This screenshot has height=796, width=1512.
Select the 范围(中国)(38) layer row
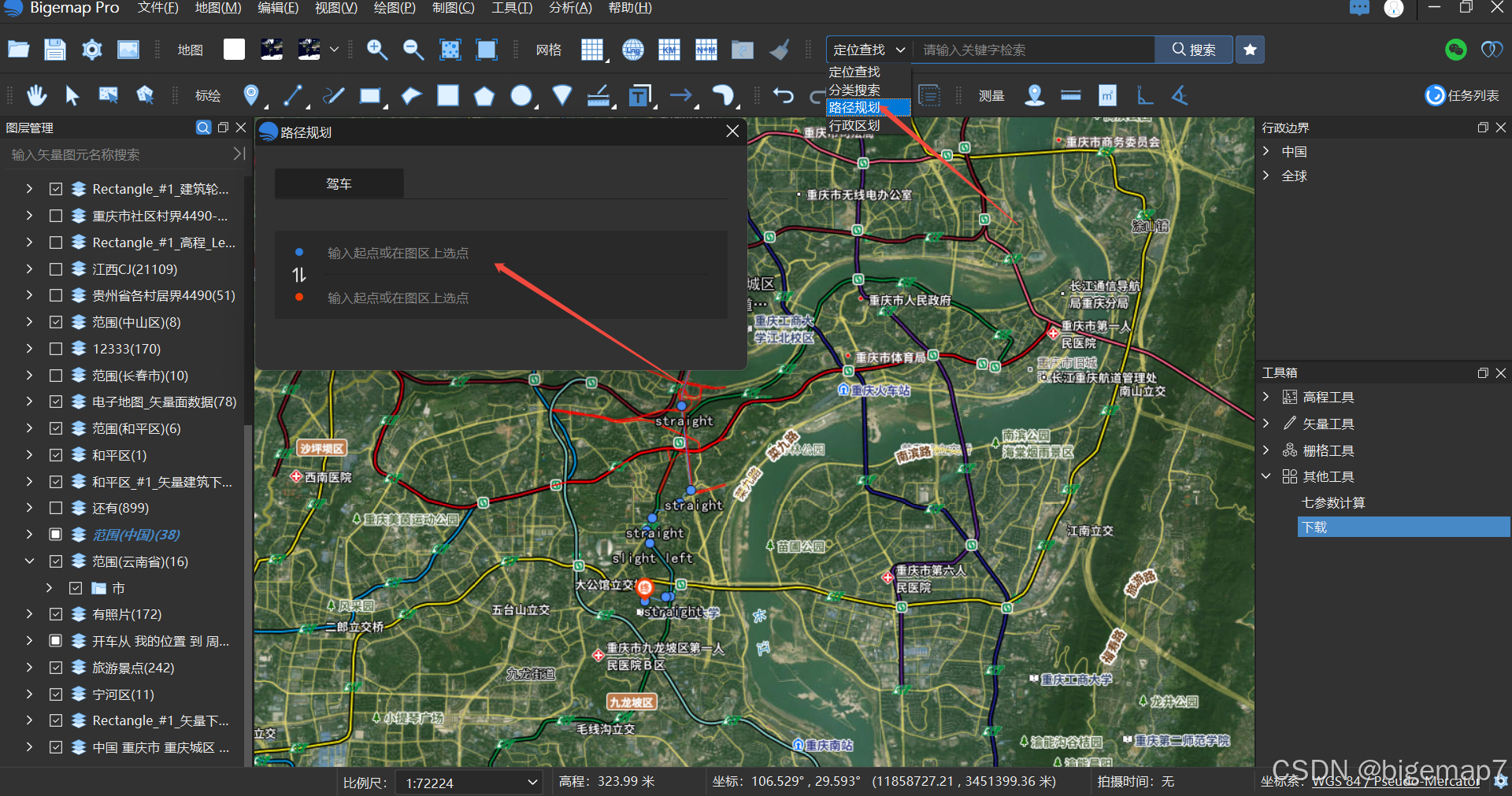click(136, 535)
